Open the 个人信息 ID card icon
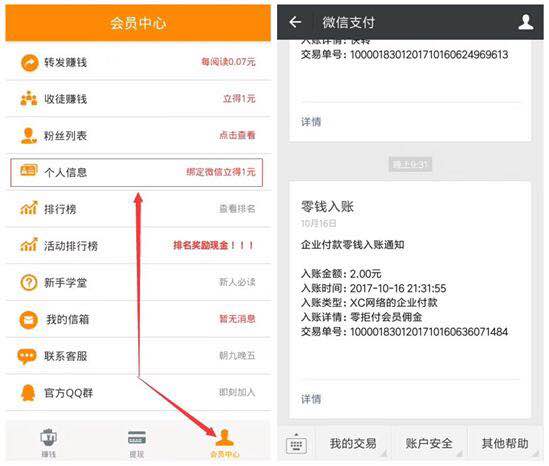 [x=29, y=171]
